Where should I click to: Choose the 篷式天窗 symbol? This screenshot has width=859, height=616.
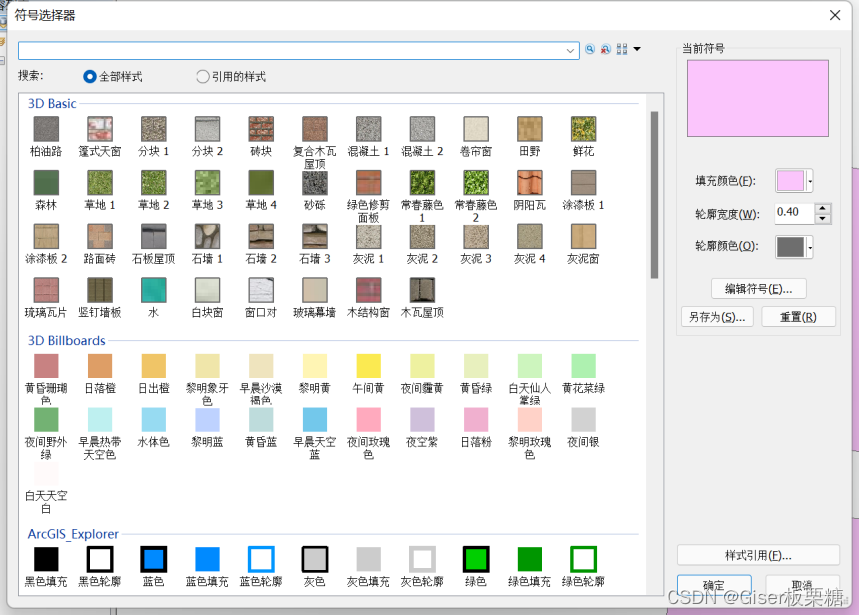click(x=100, y=129)
